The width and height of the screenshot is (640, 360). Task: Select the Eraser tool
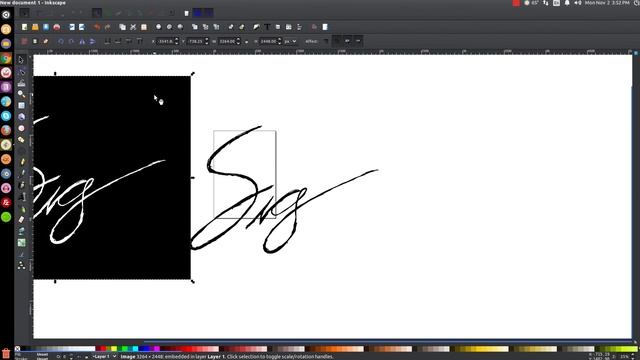(x=21, y=220)
